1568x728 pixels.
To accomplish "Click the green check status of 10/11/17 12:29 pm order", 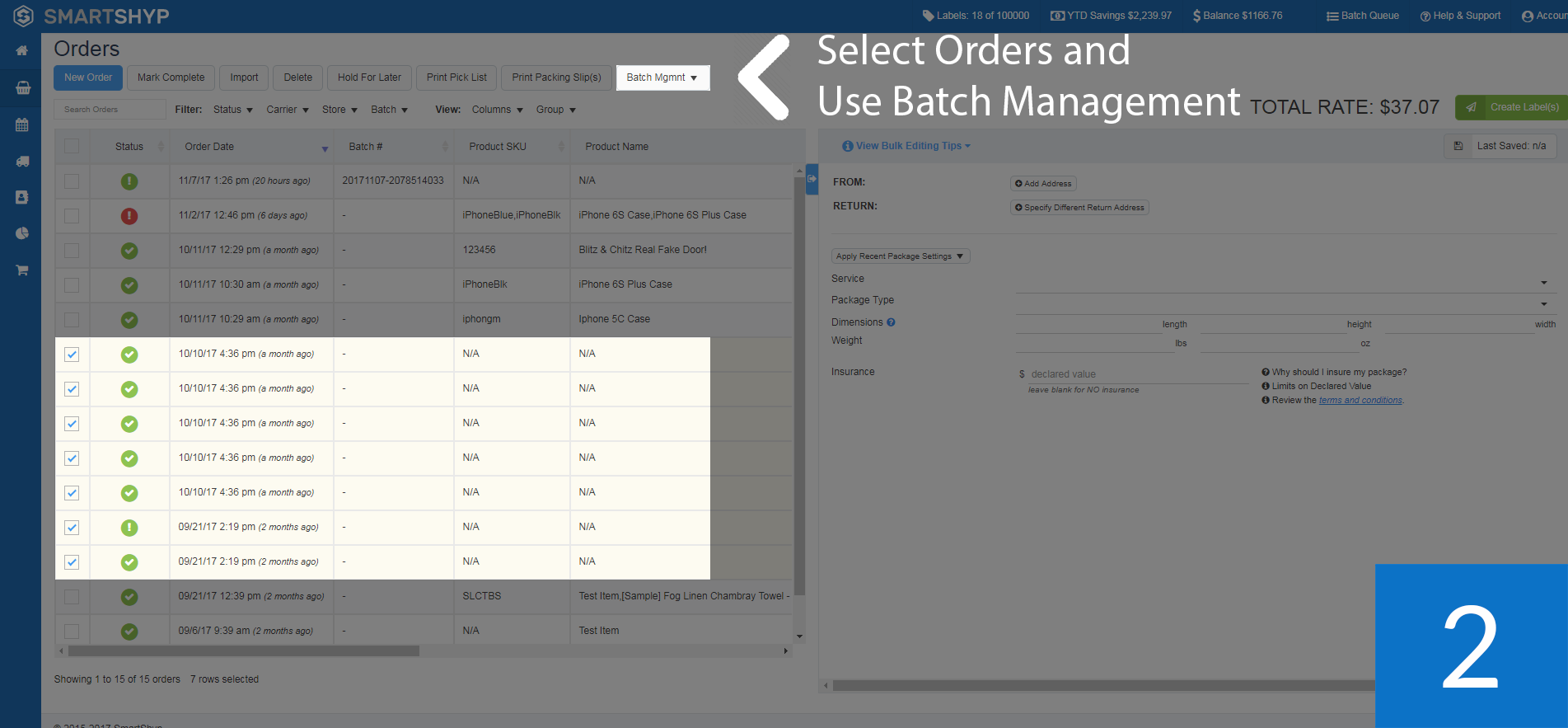I will [x=129, y=251].
